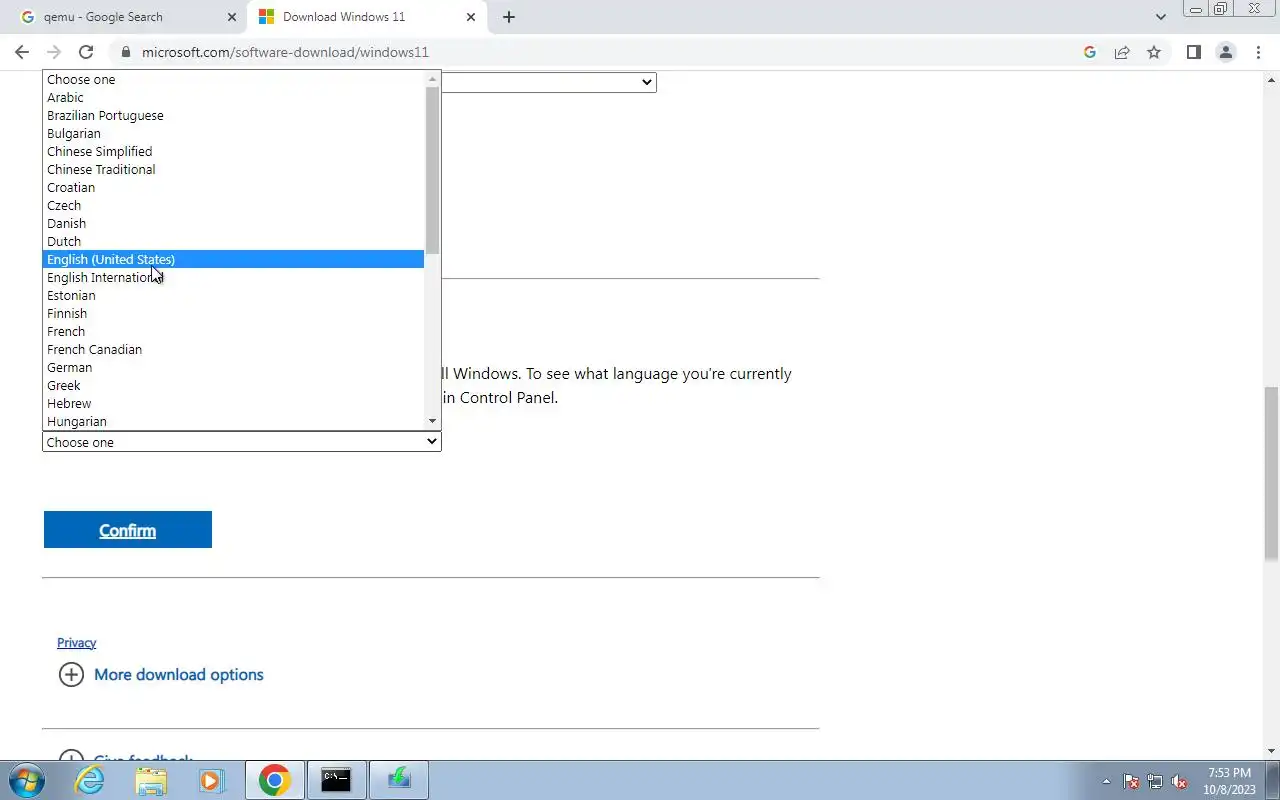Choose Dutch in the list
The height and width of the screenshot is (800, 1280).
(x=234, y=241)
